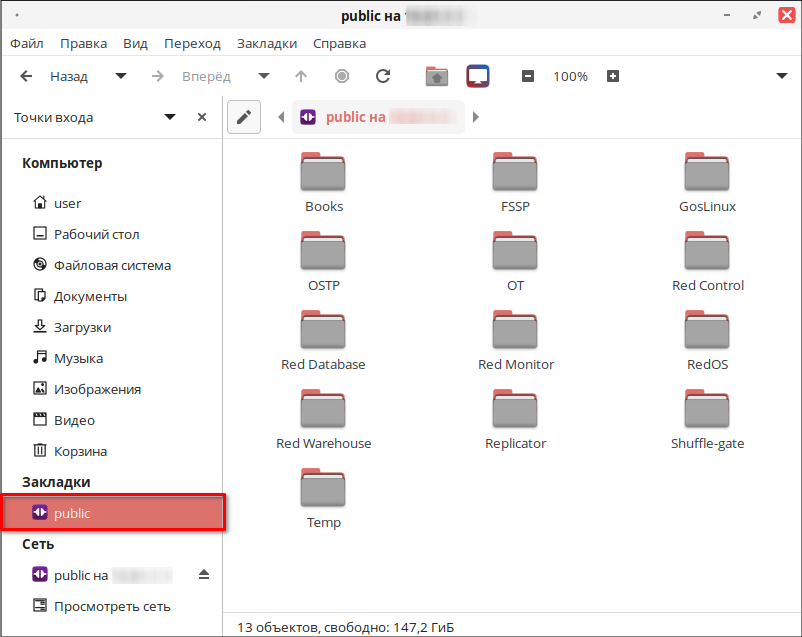
Task: Select the Red Control folder
Action: point(707,261)
